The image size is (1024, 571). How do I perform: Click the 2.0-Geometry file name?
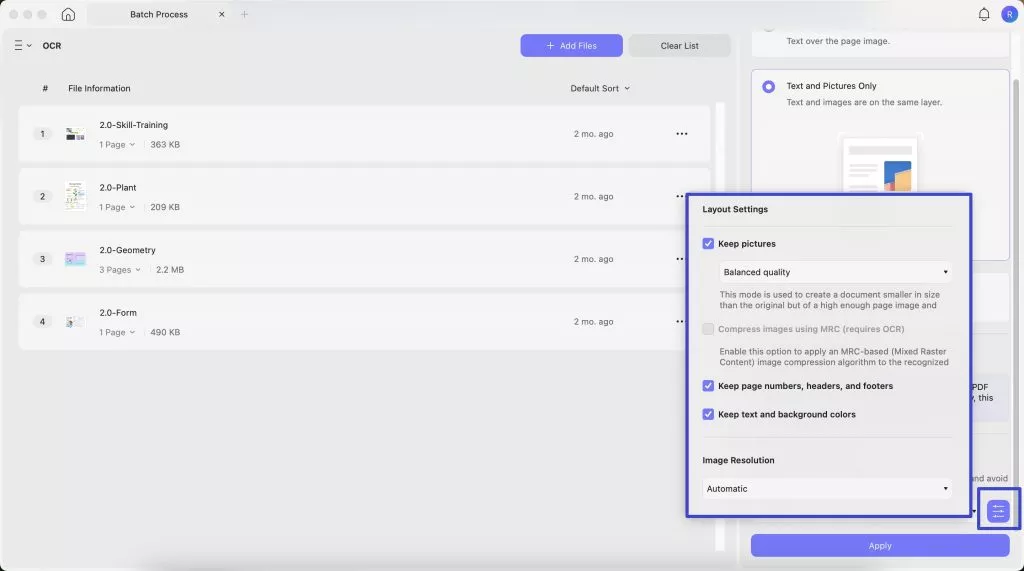pyautogui.click(x=127, y=250)
